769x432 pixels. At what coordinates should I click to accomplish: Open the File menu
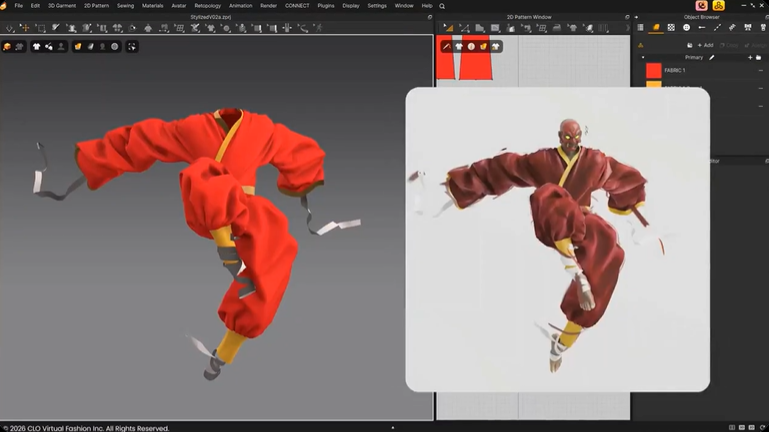click(19, 6)
